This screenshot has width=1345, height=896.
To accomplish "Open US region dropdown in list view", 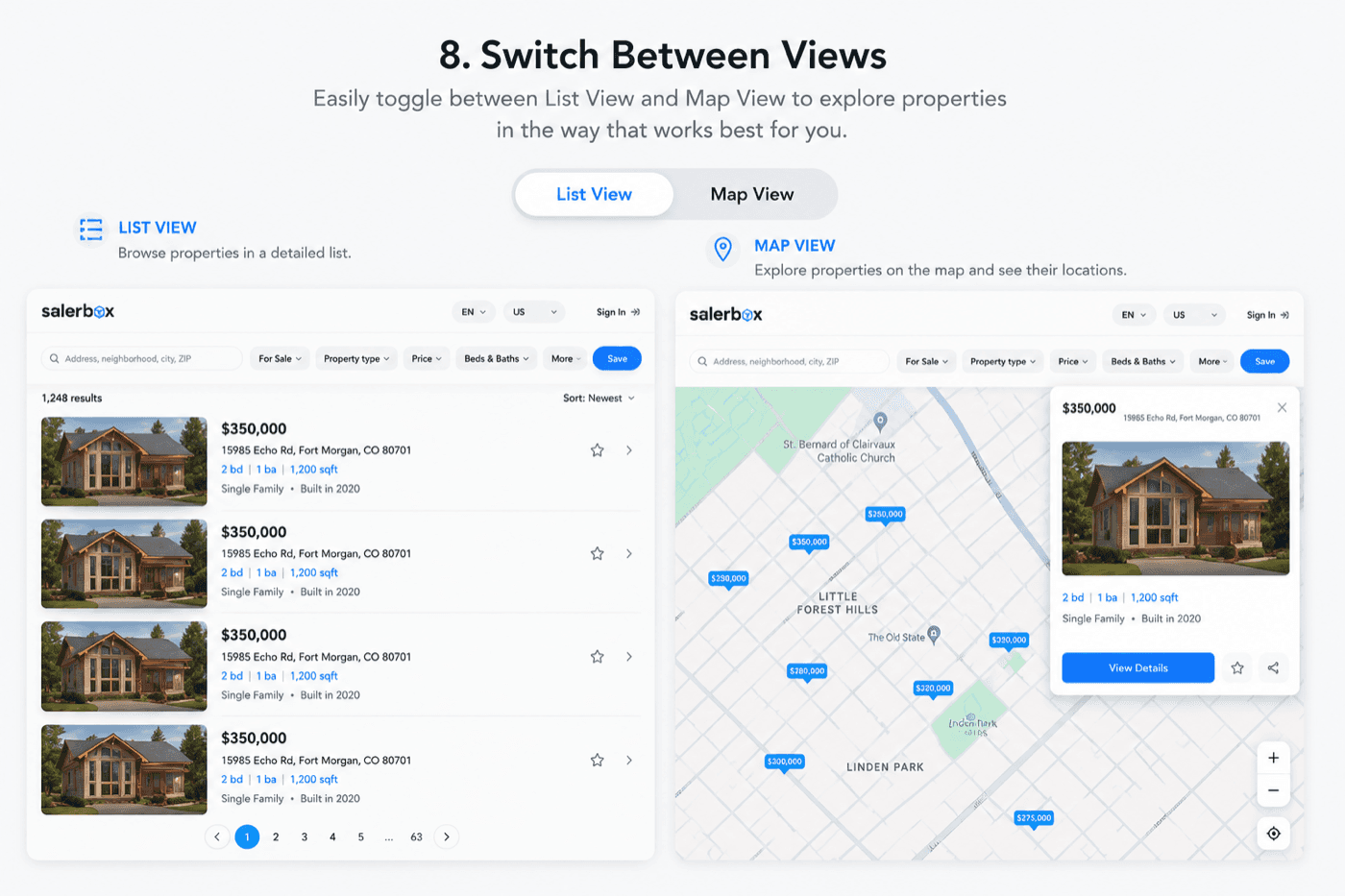I will [534, 312].
